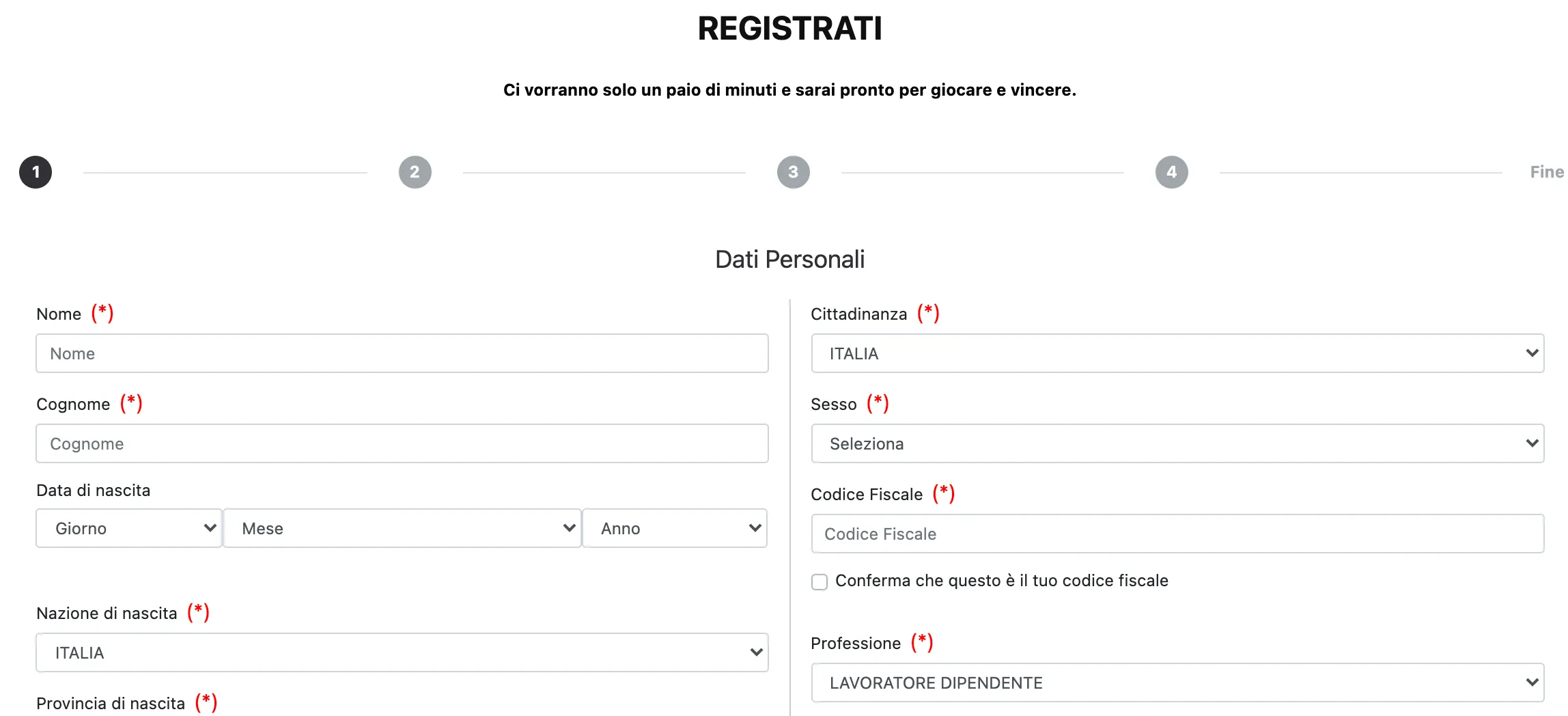Click the Data di nascita label
The height and width of the screenshot is (716, 1568).
click(94, 491)
